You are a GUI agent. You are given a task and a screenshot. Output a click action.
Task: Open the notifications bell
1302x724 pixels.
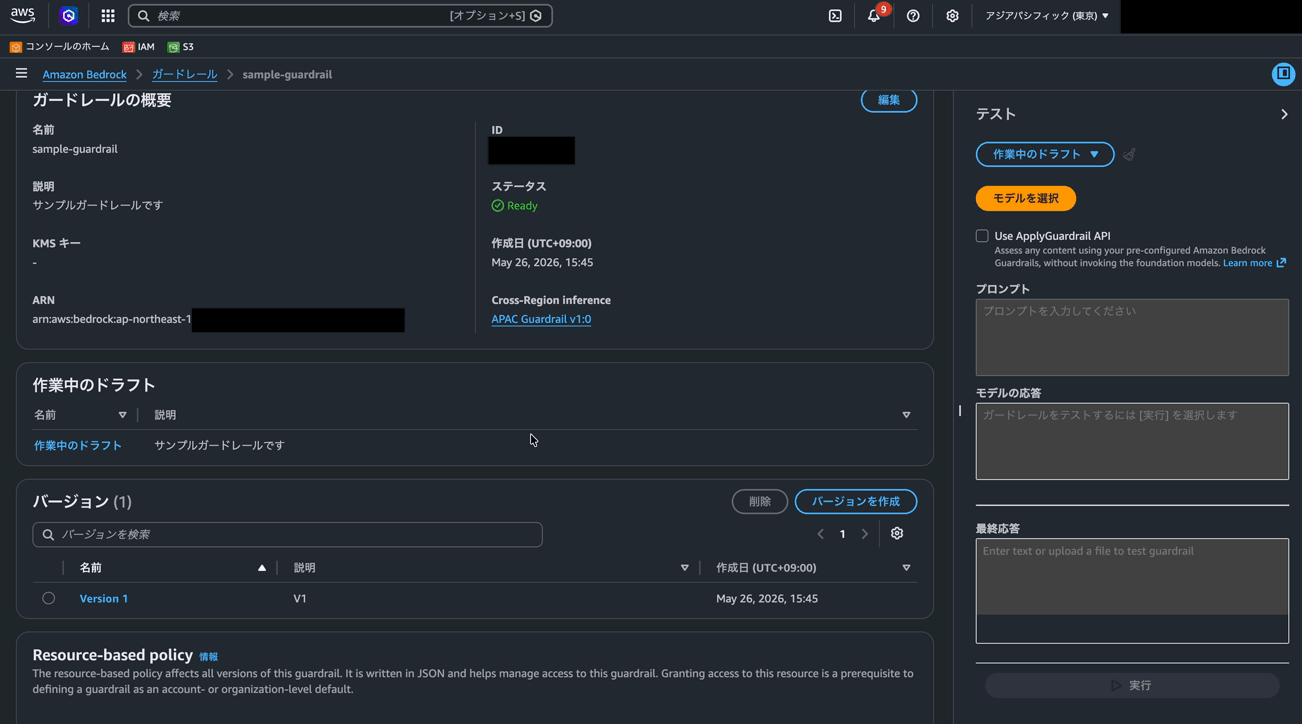[874, 16]
